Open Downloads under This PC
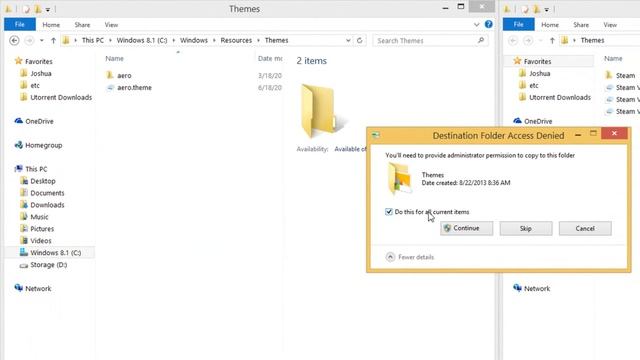 pyautogui.click(x=47, y=205)
